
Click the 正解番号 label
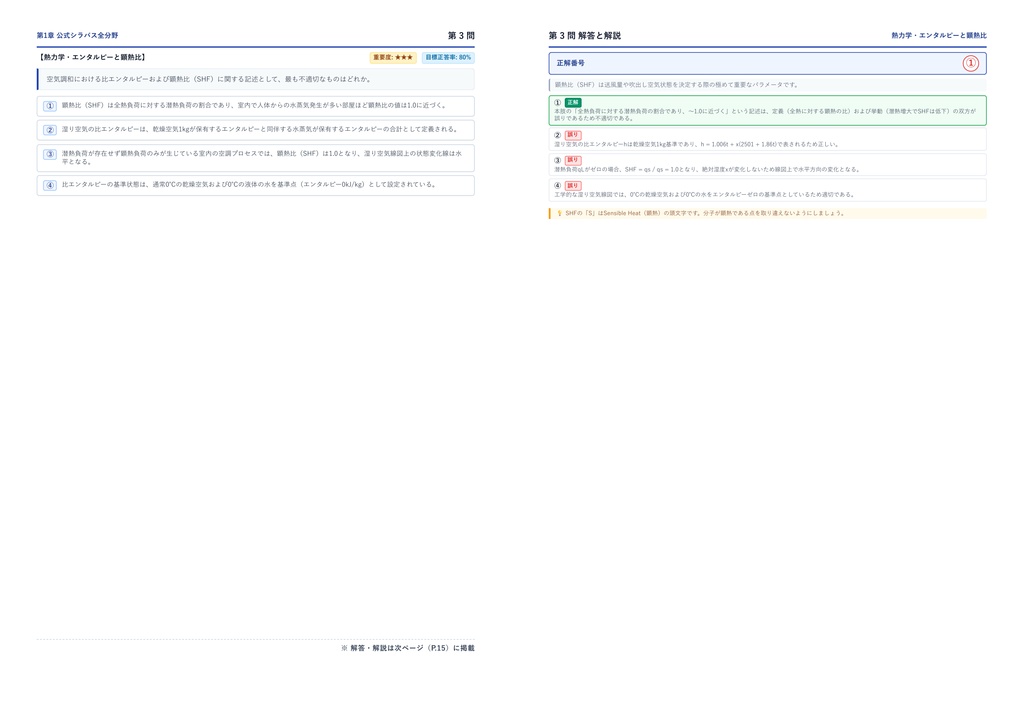click(571, 63)
